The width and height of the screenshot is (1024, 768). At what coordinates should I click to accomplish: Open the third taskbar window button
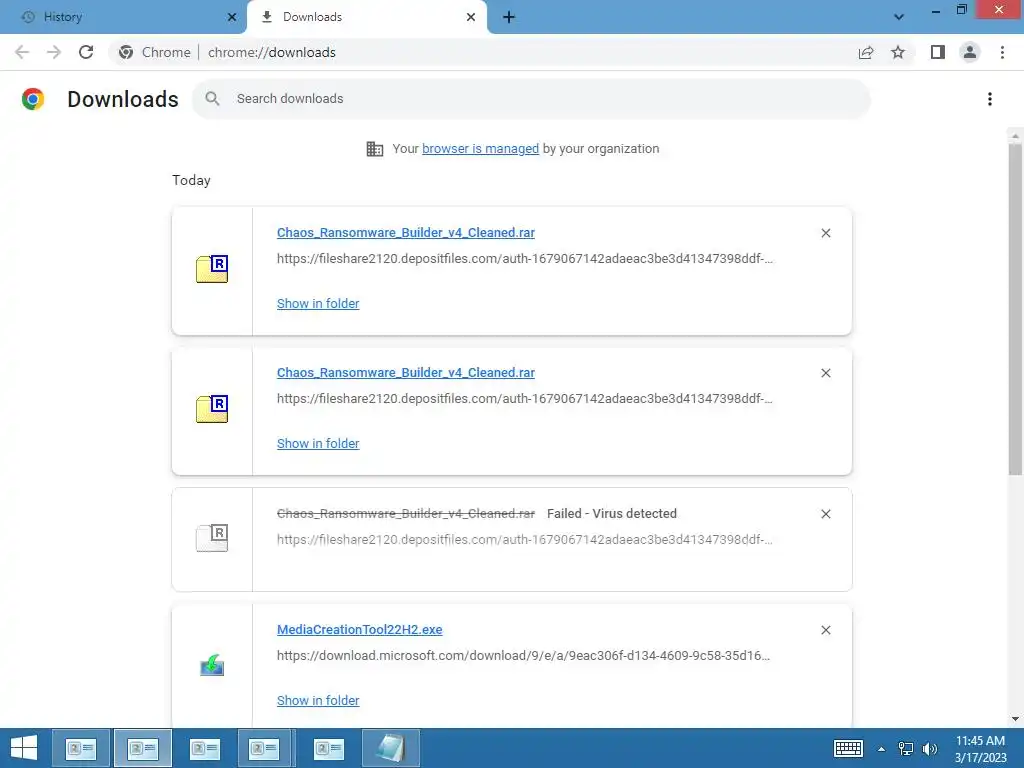pyautogui.click(x=204, y=748)
